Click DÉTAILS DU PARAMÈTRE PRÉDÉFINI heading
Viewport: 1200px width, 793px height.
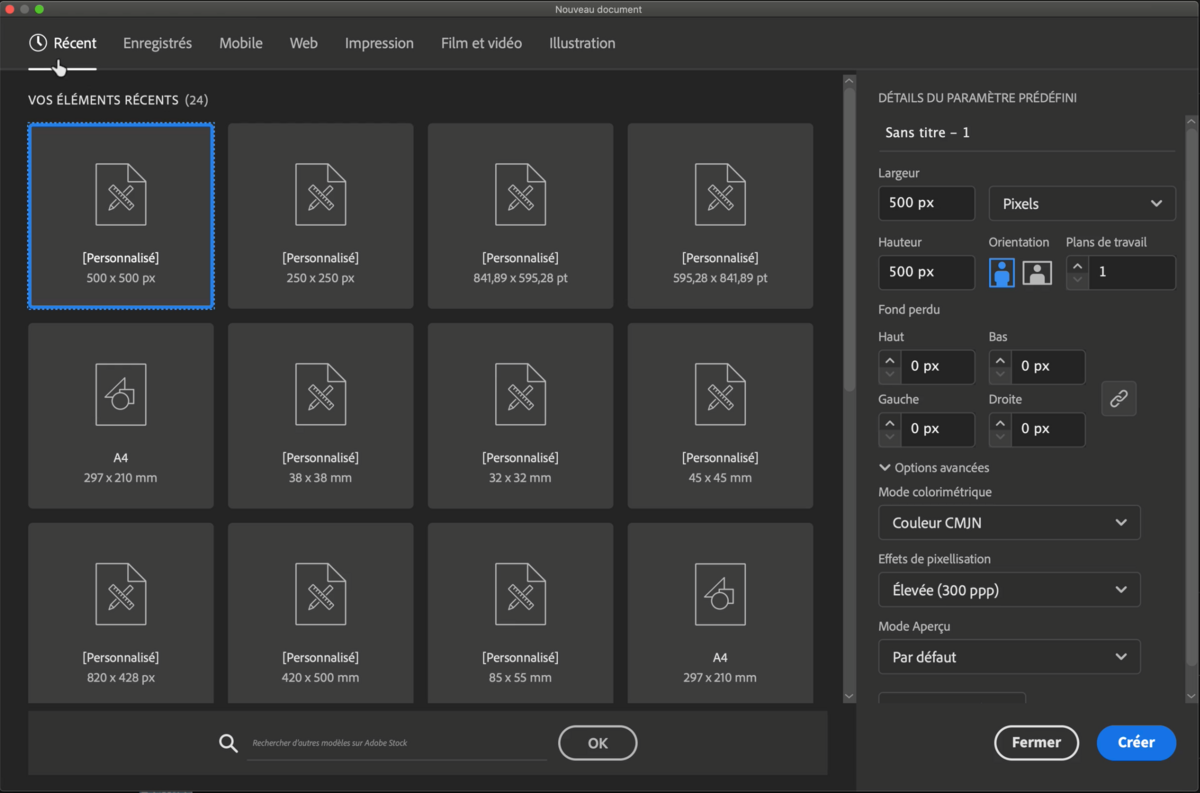(977, 98)
